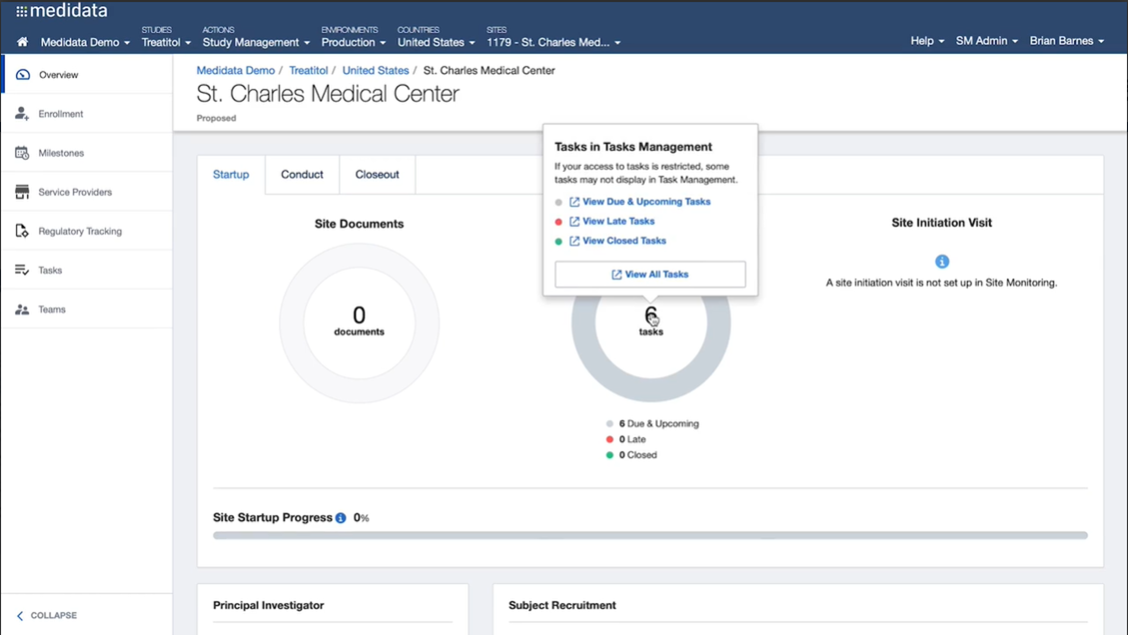Click the Enrollment person-plus icon
Viewport: 1128px width, 635px height.
(x=22, y=114)
